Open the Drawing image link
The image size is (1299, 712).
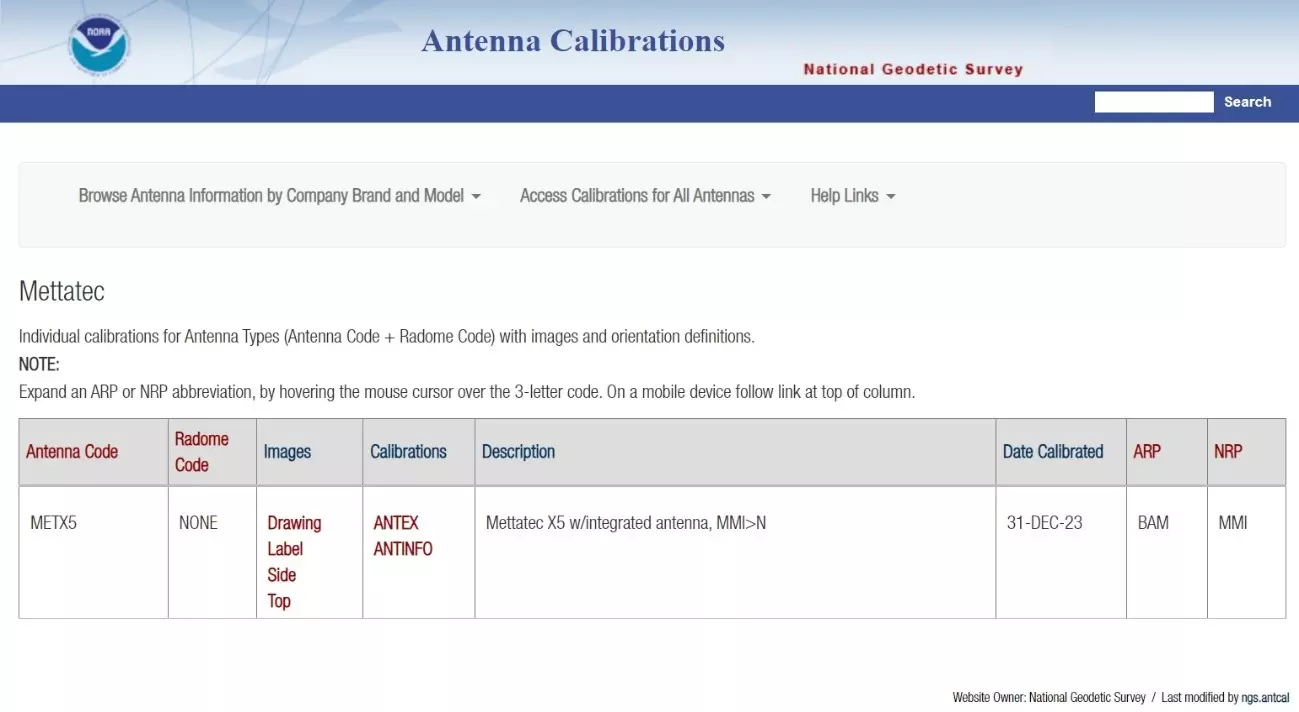coord(294,523)
